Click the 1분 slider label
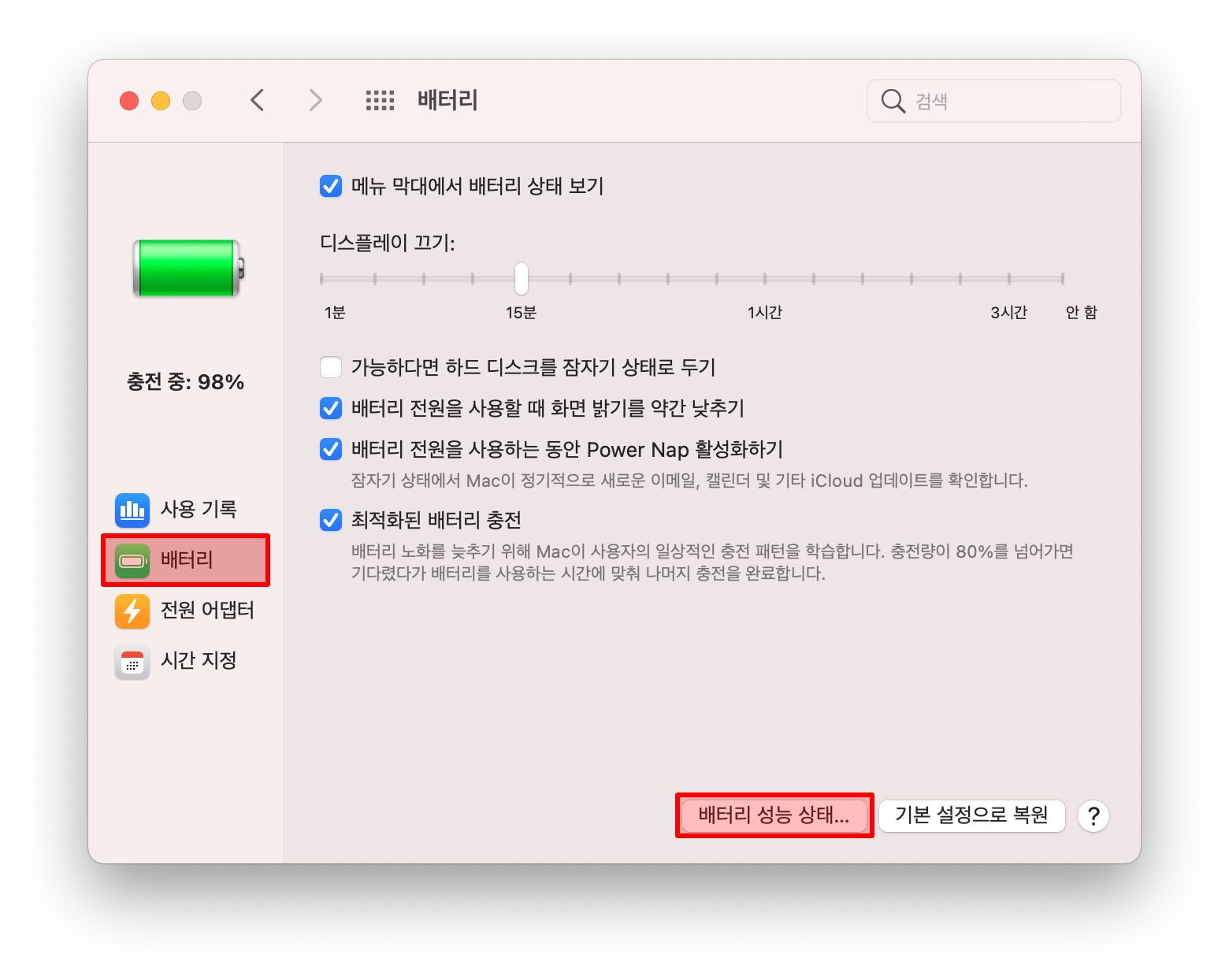The width and height of the screenshot is (1229, 980). point(335,313)
